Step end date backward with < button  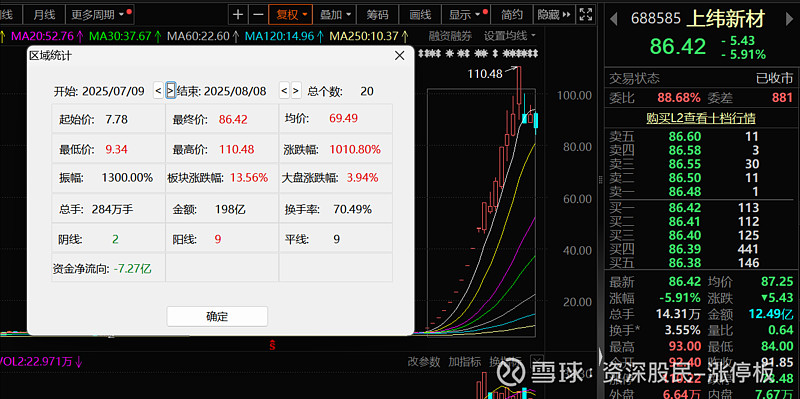[284, 91]
